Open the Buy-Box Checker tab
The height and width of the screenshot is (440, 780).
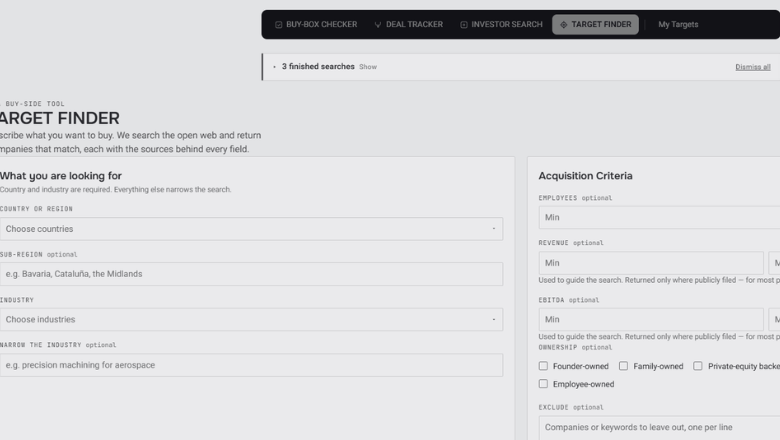coord(316,24)
